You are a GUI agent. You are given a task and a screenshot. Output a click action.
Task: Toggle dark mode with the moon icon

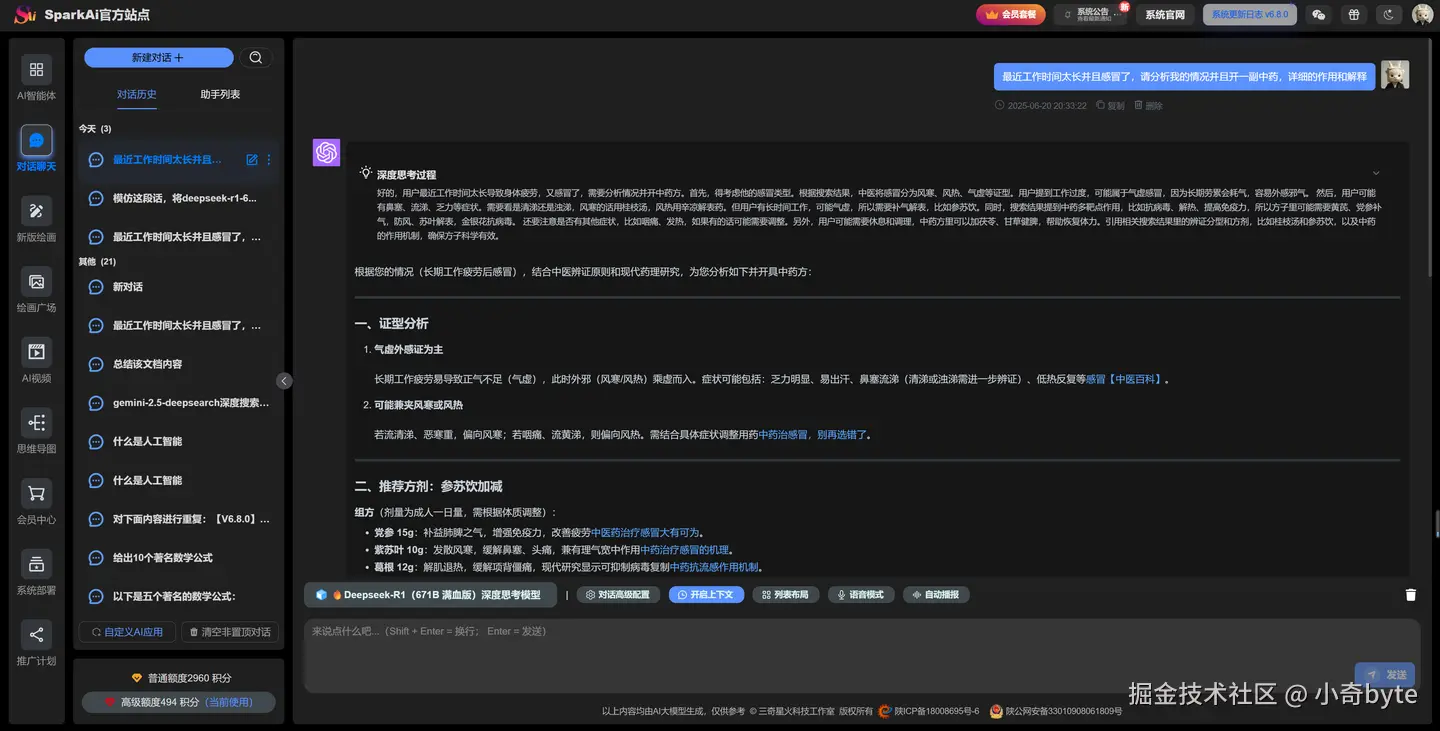tap(1388, 15)
